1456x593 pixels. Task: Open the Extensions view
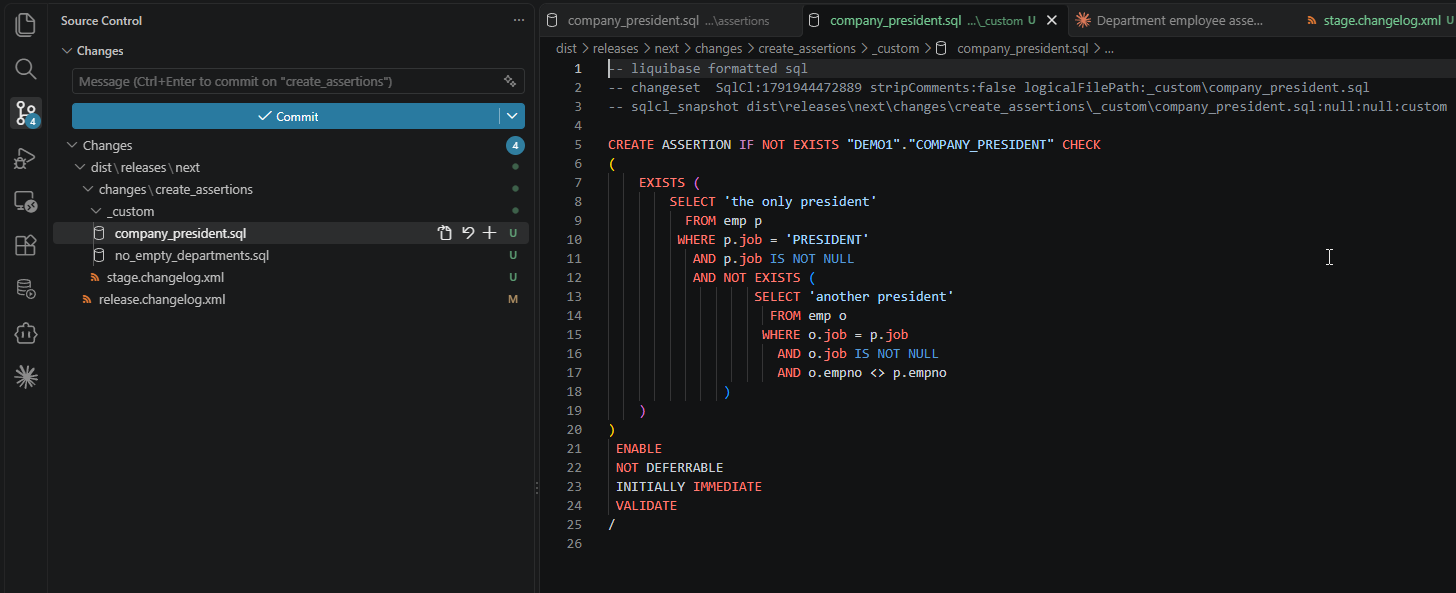coord(26,245)
